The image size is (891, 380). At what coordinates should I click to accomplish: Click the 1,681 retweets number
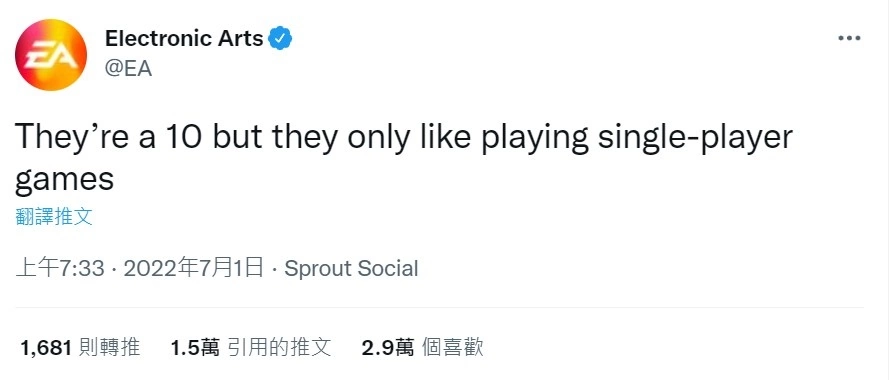pyautogui.click(x=45, y=348)
